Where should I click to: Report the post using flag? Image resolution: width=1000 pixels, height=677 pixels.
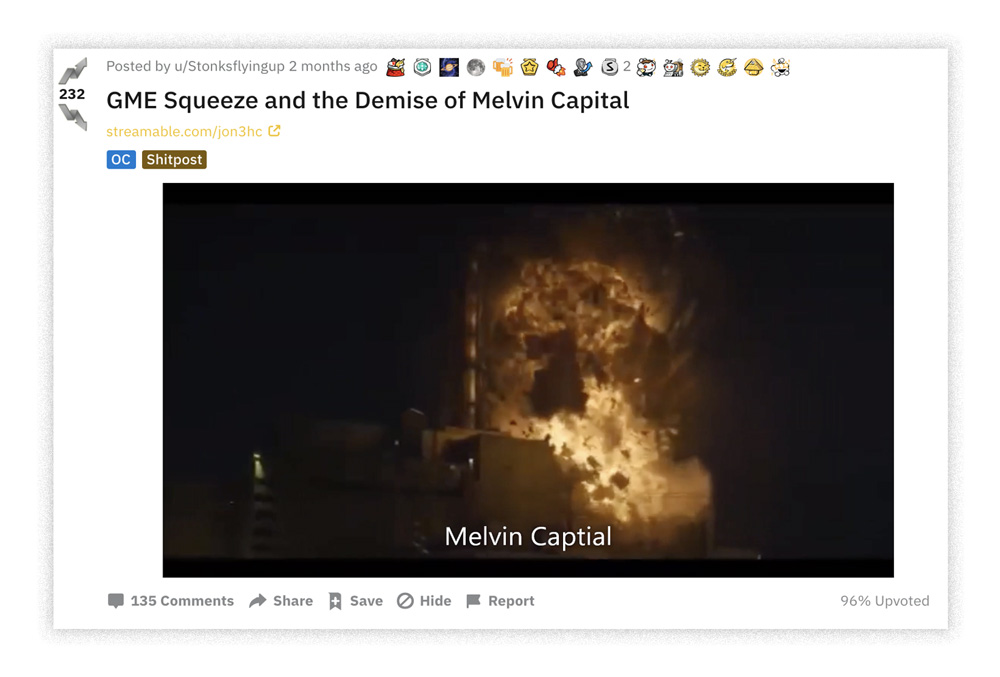pyautogui.click(x=500, y=601)
